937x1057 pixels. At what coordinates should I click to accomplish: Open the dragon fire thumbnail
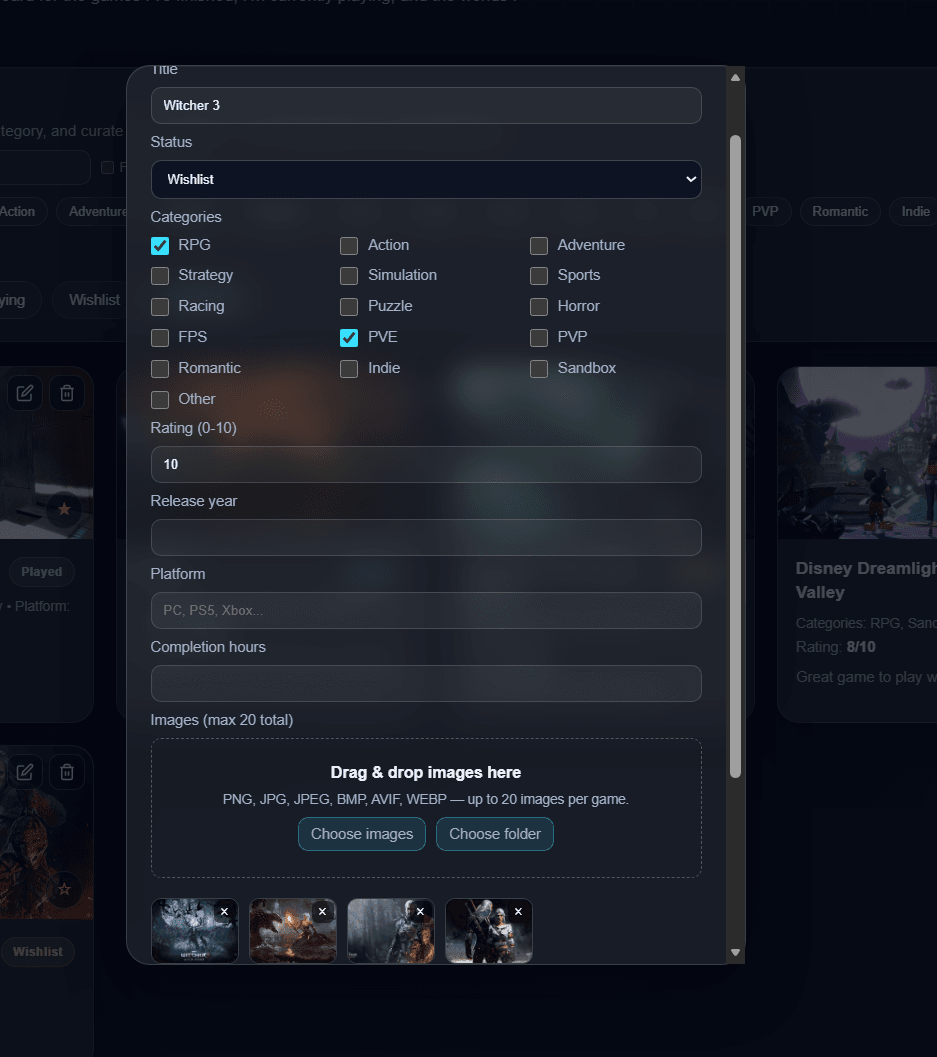click(293, 931)
